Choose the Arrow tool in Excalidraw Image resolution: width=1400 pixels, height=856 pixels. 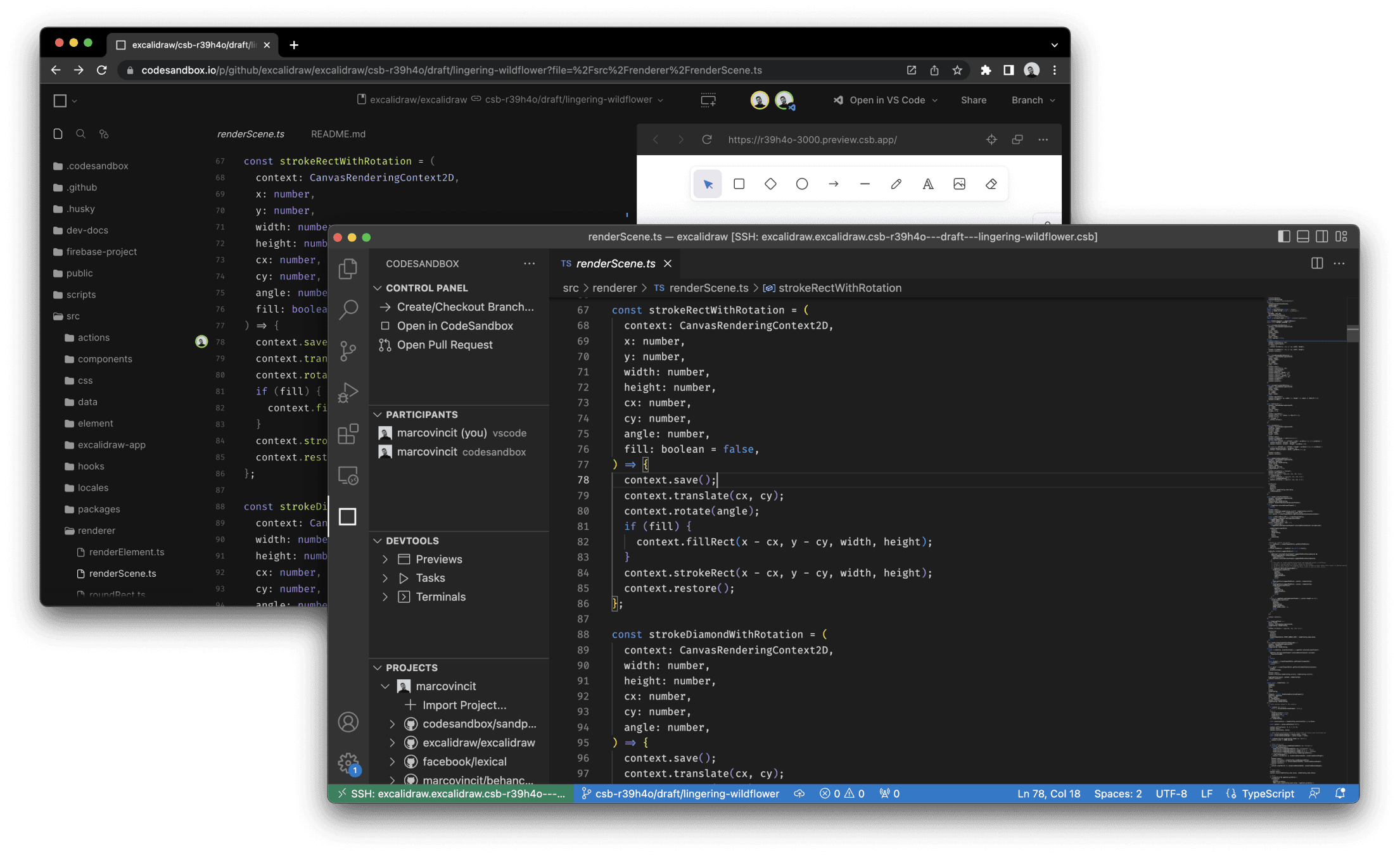pyautogui.click(x=834, y=184)
